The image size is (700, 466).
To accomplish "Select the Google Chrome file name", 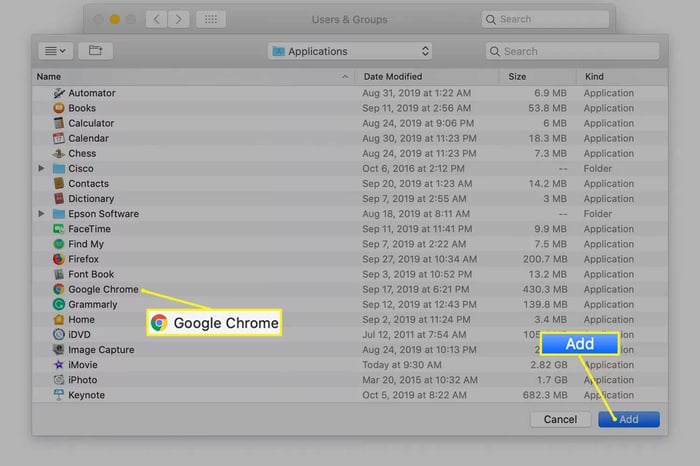I will coord(103,289).
